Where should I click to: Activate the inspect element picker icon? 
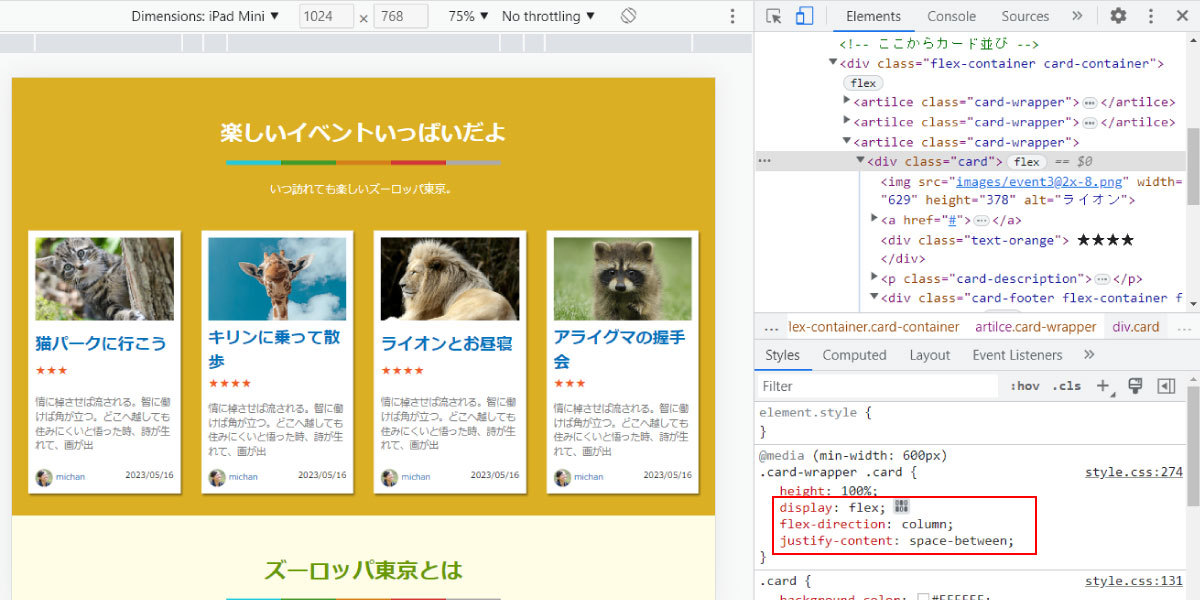point(774,16)
